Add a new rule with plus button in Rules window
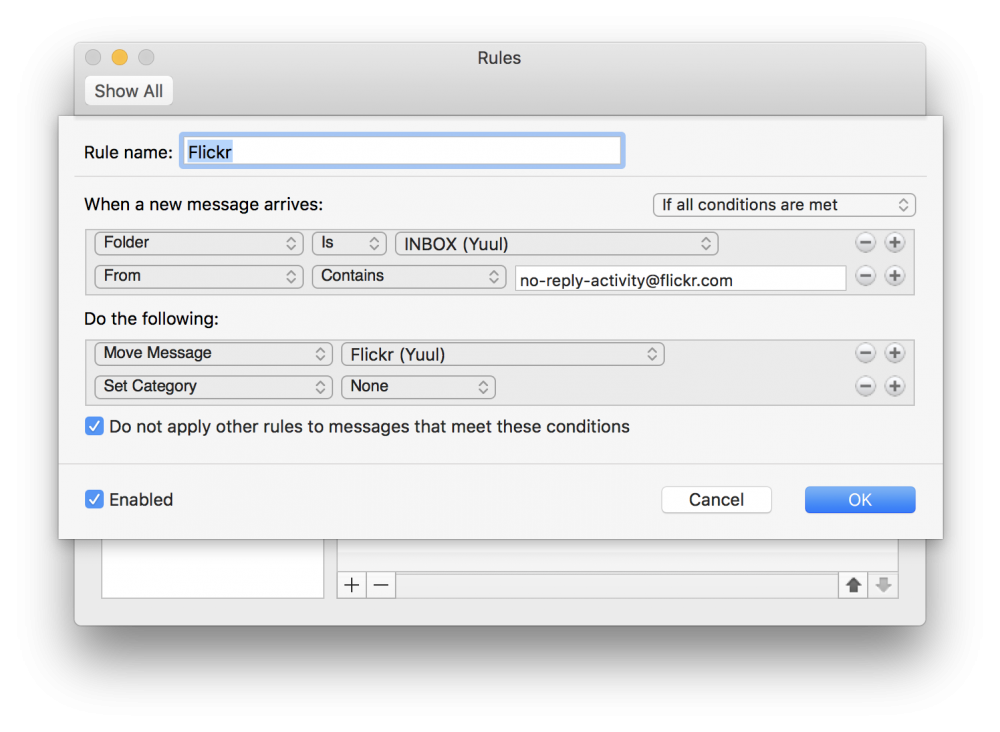This screenshot has height=732, width=1000. tap(352, 585)
